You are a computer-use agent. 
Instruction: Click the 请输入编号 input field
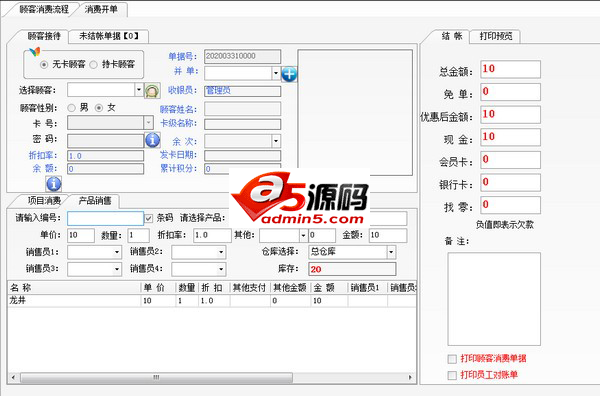point(105,218)
